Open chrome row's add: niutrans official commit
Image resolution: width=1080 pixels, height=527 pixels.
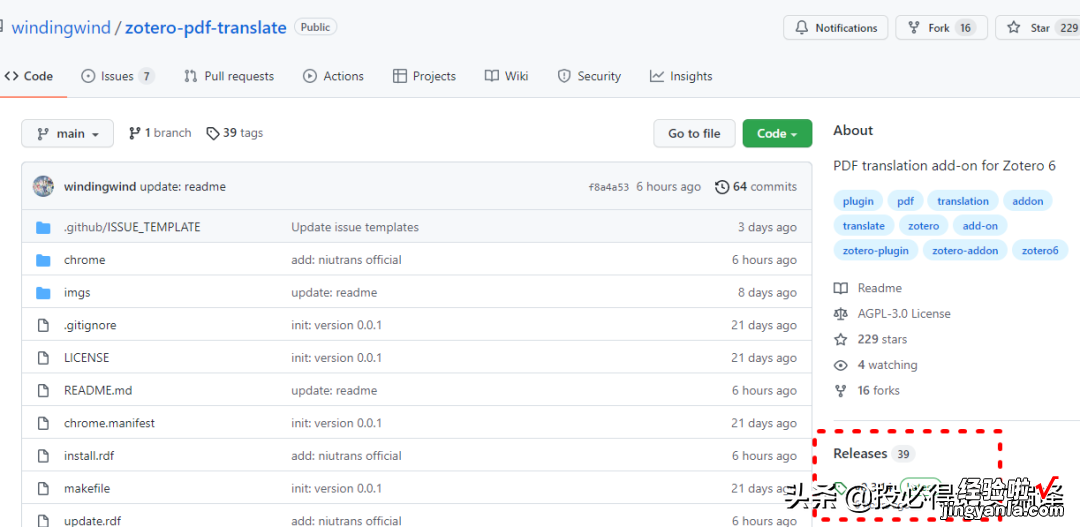(x=346, y=260)
